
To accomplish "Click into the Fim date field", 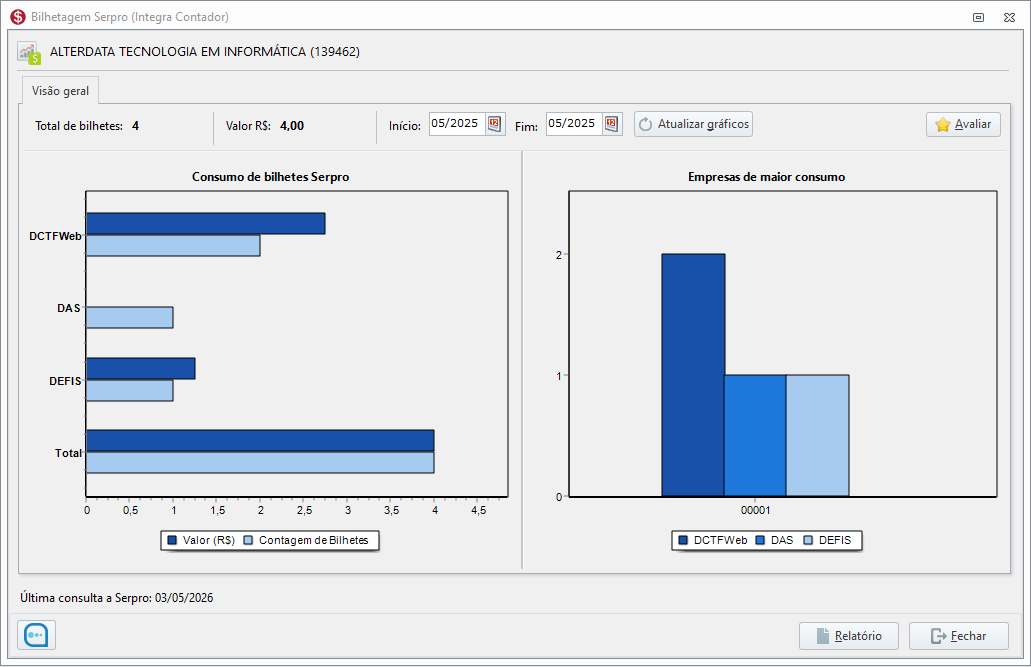I will [x=573, y=124].
